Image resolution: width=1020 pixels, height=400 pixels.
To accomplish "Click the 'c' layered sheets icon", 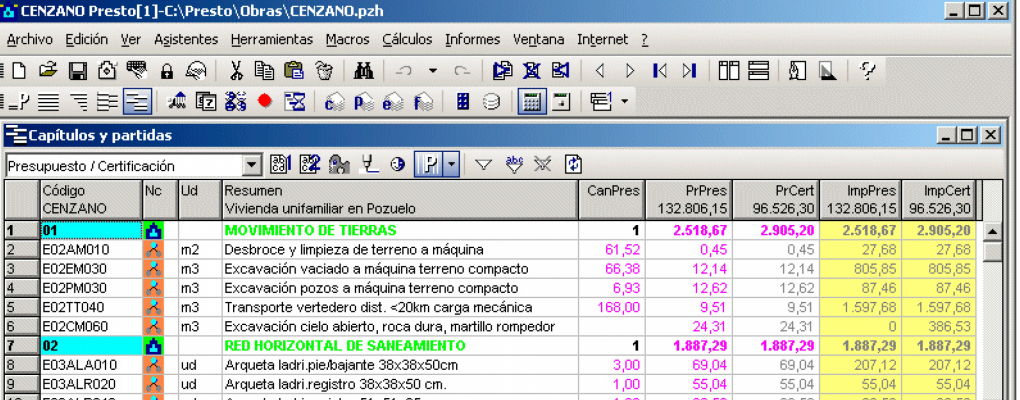I will pos(334,101).
